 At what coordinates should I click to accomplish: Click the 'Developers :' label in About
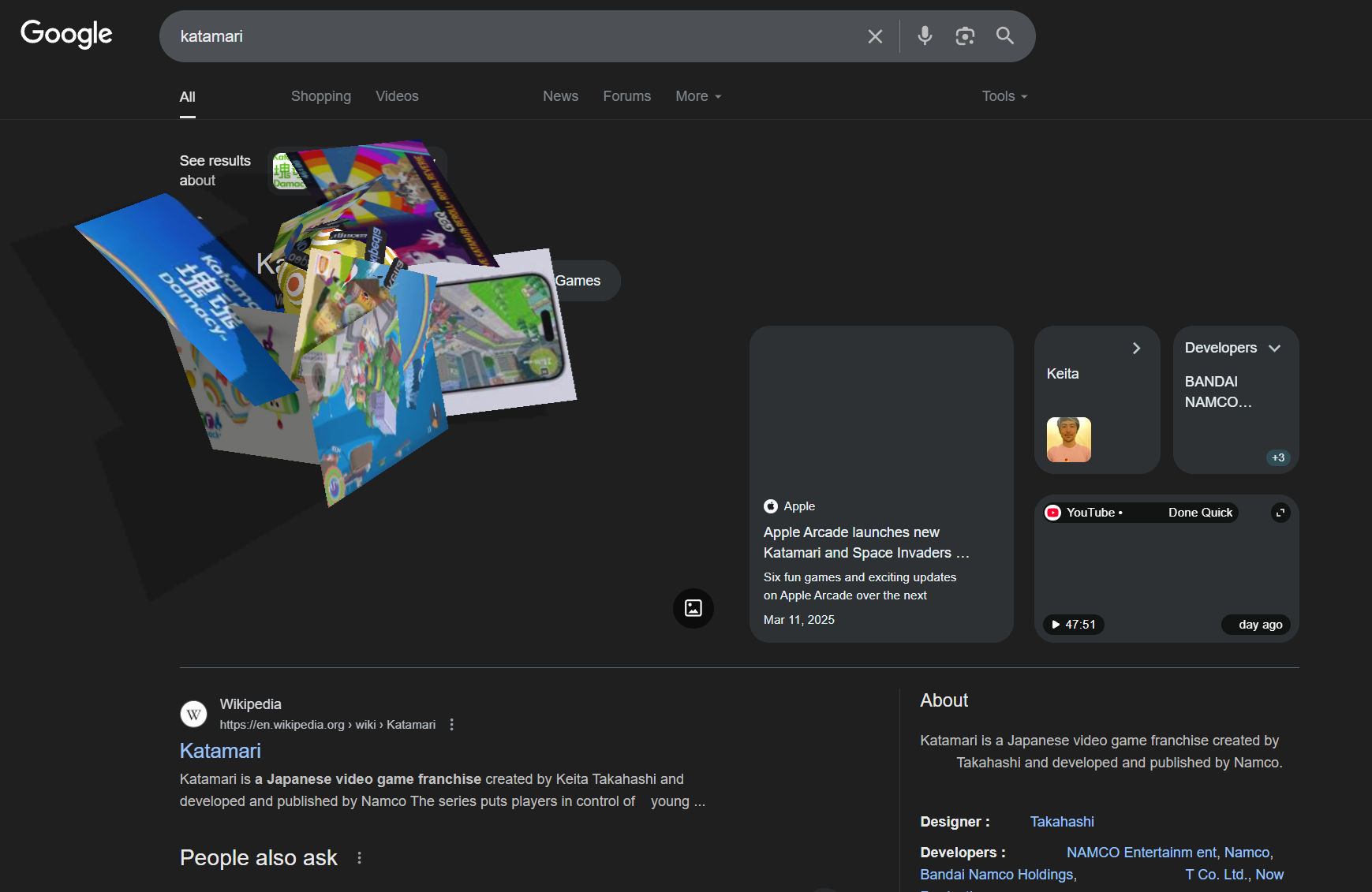click(963, 853)
